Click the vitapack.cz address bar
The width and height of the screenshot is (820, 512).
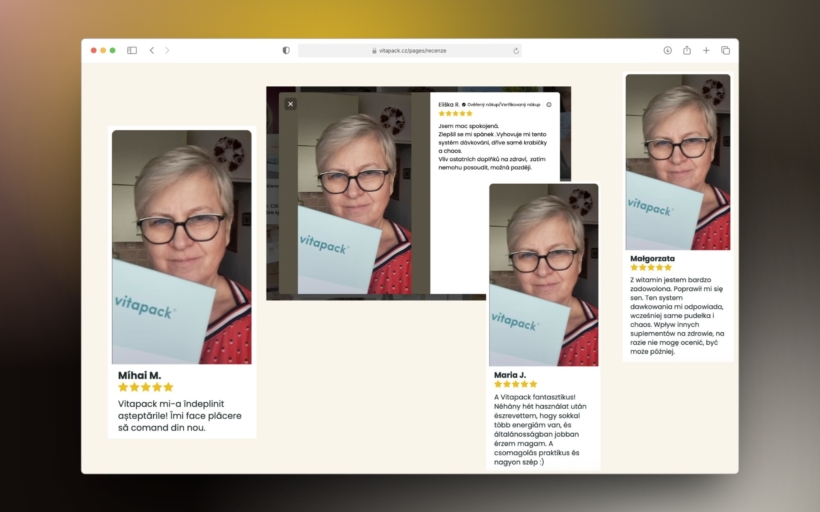410,50
